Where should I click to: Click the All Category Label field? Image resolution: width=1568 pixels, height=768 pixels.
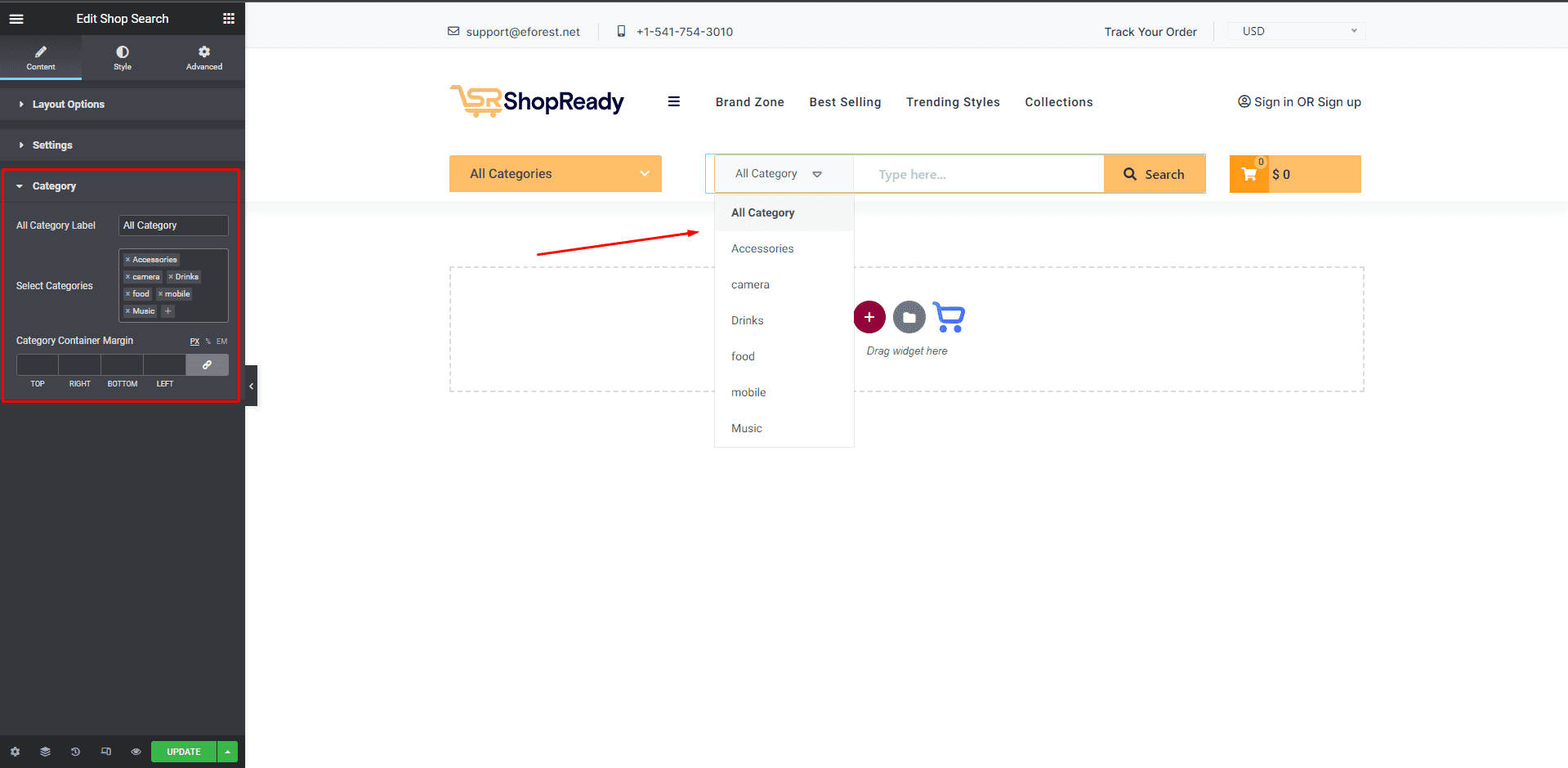click(173, 225)
